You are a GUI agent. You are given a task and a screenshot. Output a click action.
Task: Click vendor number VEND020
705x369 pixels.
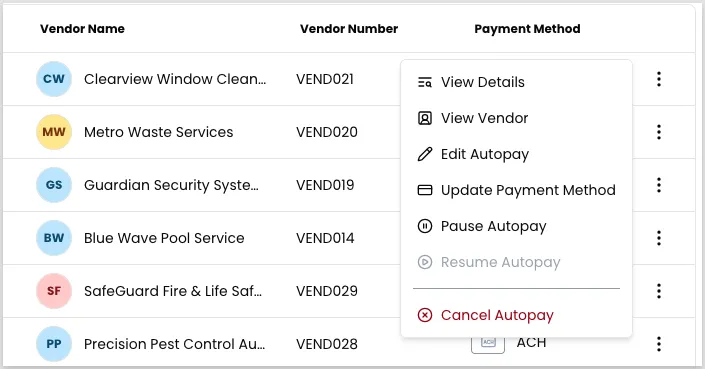[x=327, y=132]
